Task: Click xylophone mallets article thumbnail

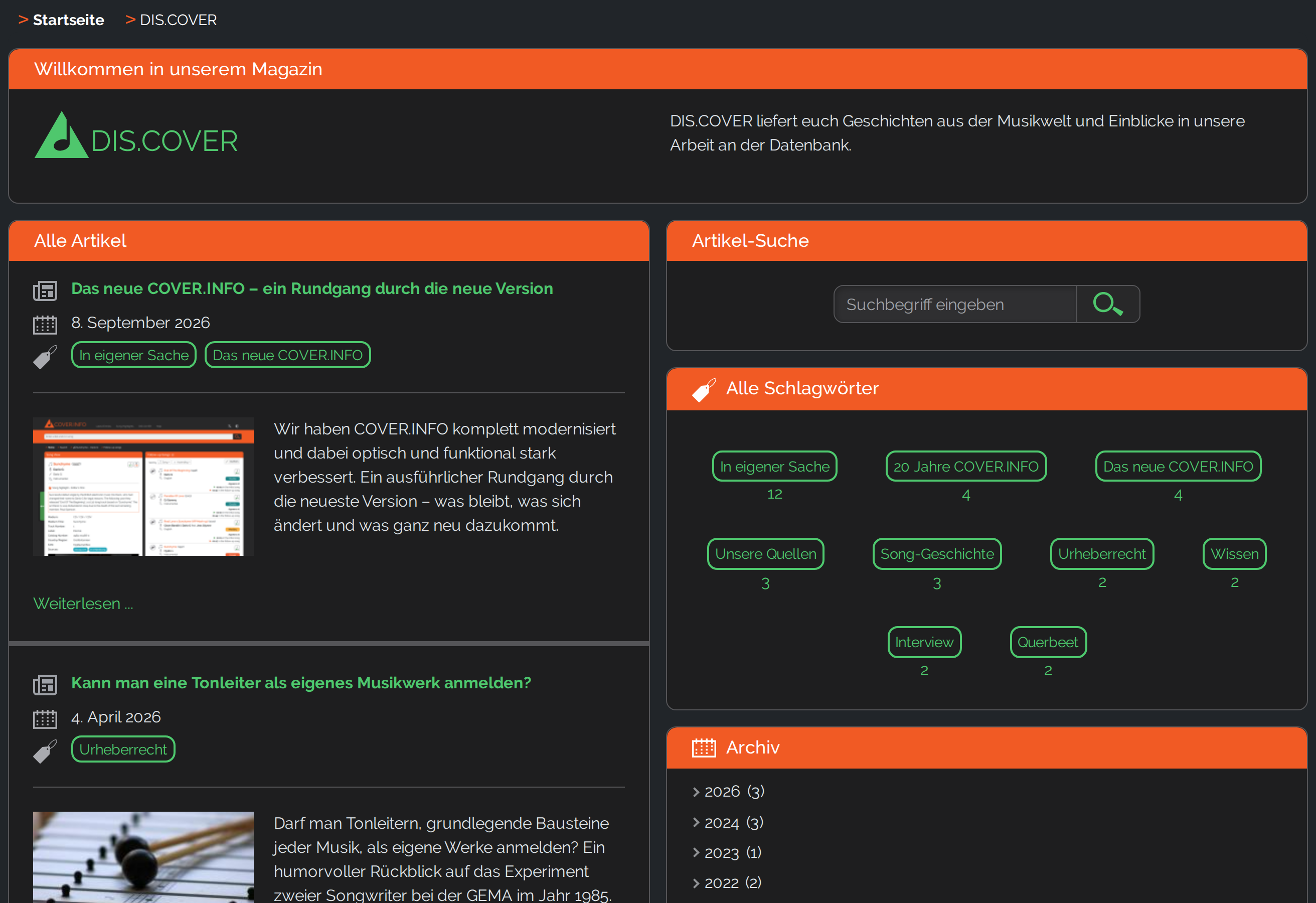Action: [143, 857]
